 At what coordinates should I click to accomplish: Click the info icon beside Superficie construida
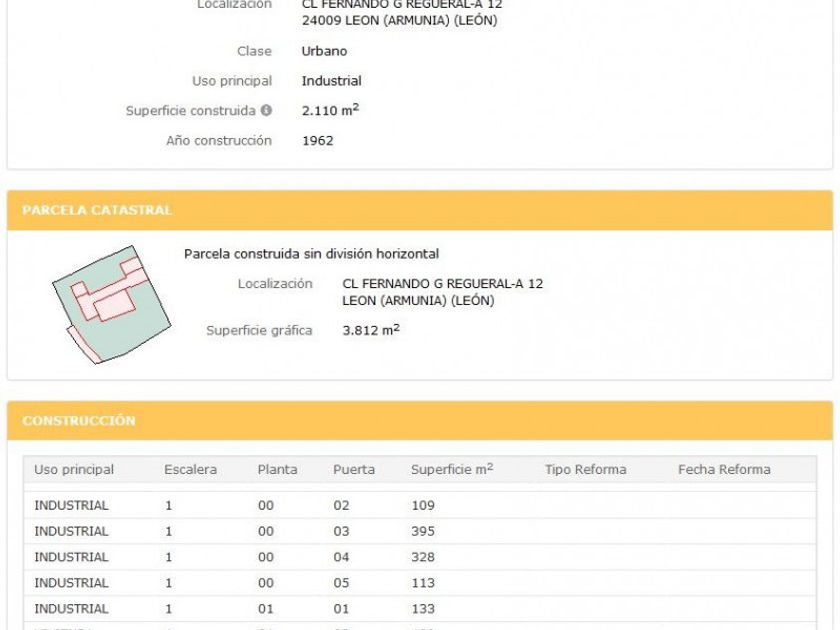click(266, 110)
